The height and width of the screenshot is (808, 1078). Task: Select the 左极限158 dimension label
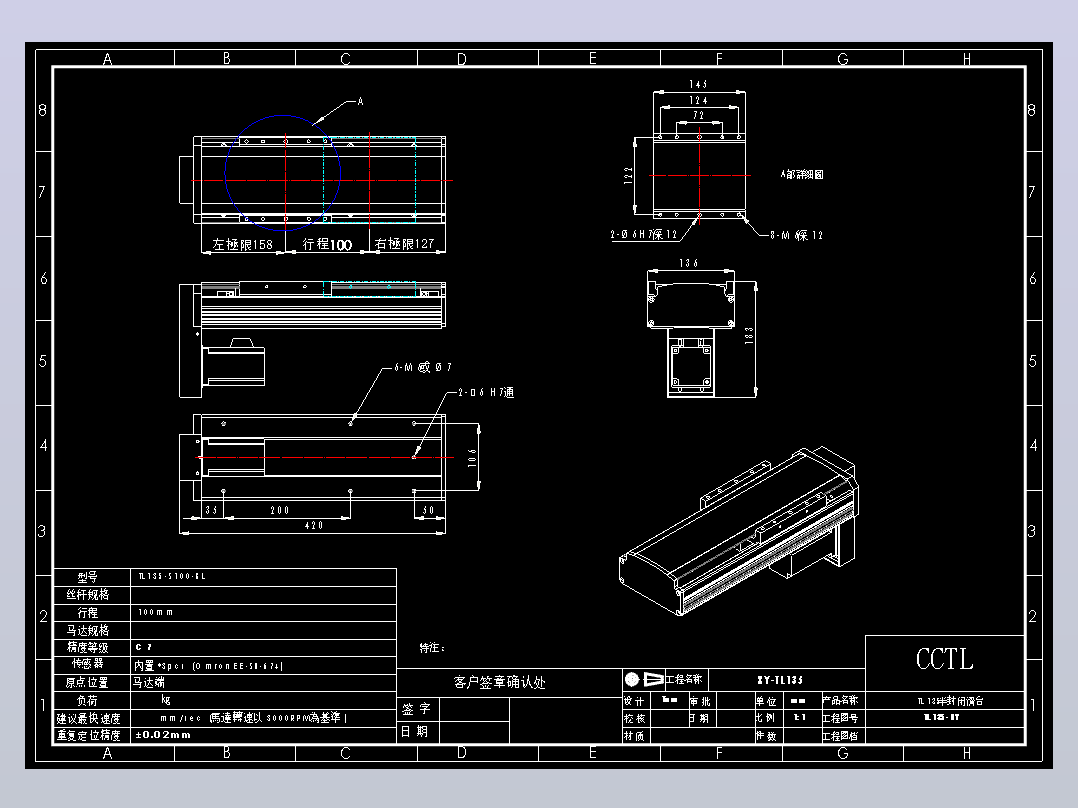(242, 244)
